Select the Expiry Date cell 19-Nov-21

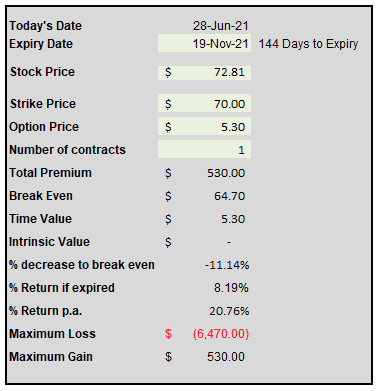pyautogui.click(x=204, y=43)
